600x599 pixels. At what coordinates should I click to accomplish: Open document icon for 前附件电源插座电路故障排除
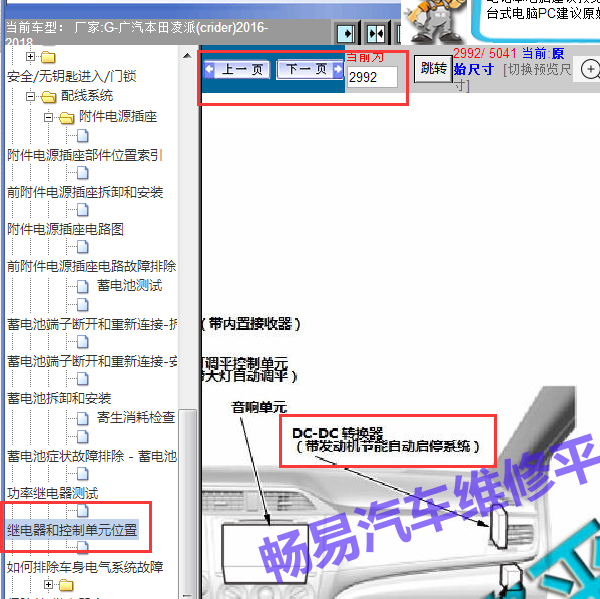(x=83, y=247)
